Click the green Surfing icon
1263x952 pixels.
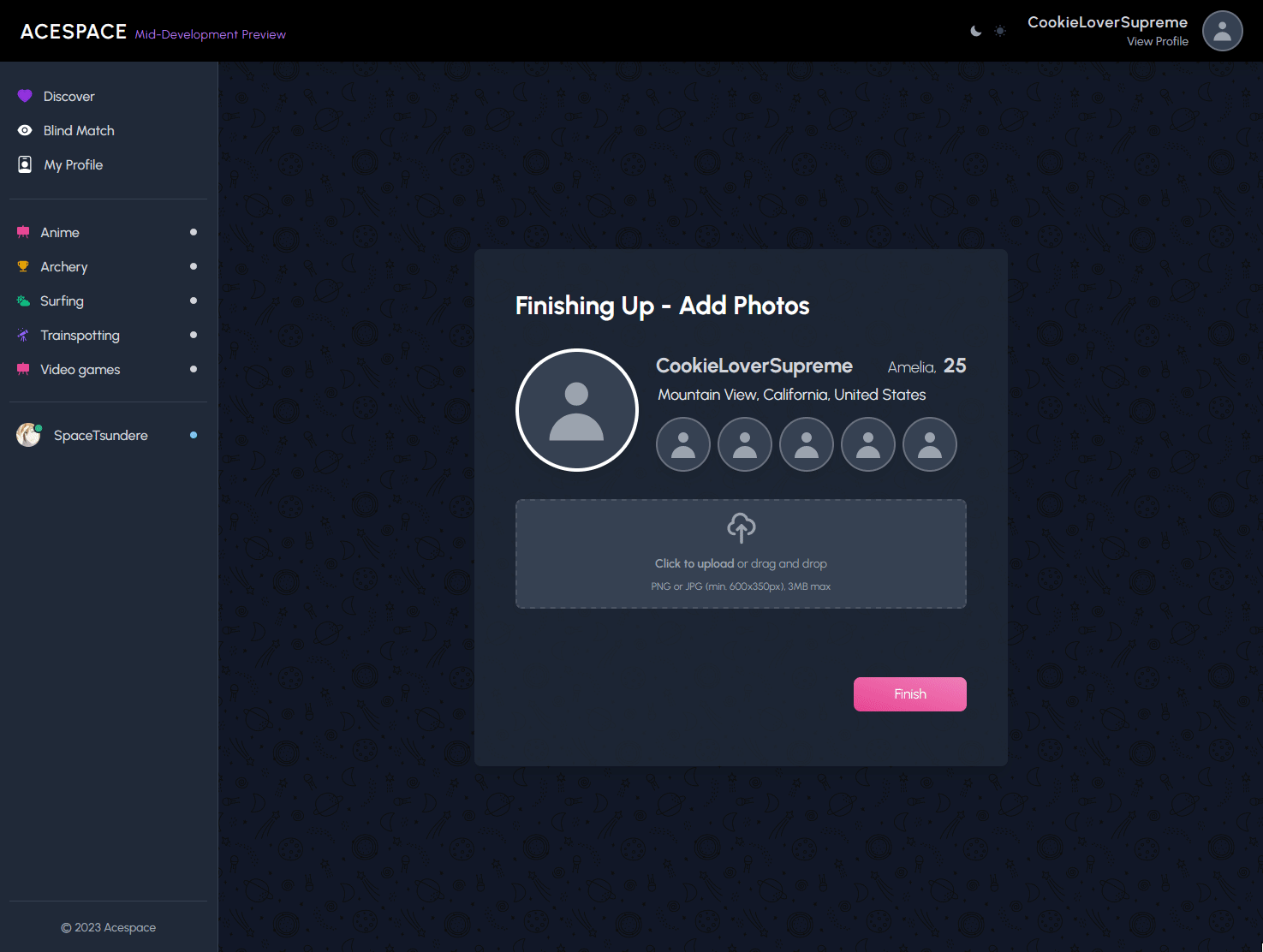[23, 300]
